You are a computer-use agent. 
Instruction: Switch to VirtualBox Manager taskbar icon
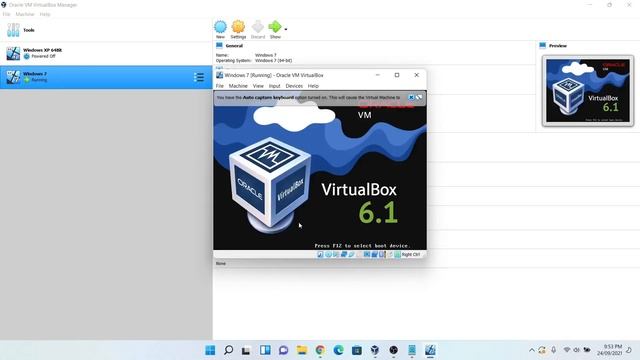point(375,350)
